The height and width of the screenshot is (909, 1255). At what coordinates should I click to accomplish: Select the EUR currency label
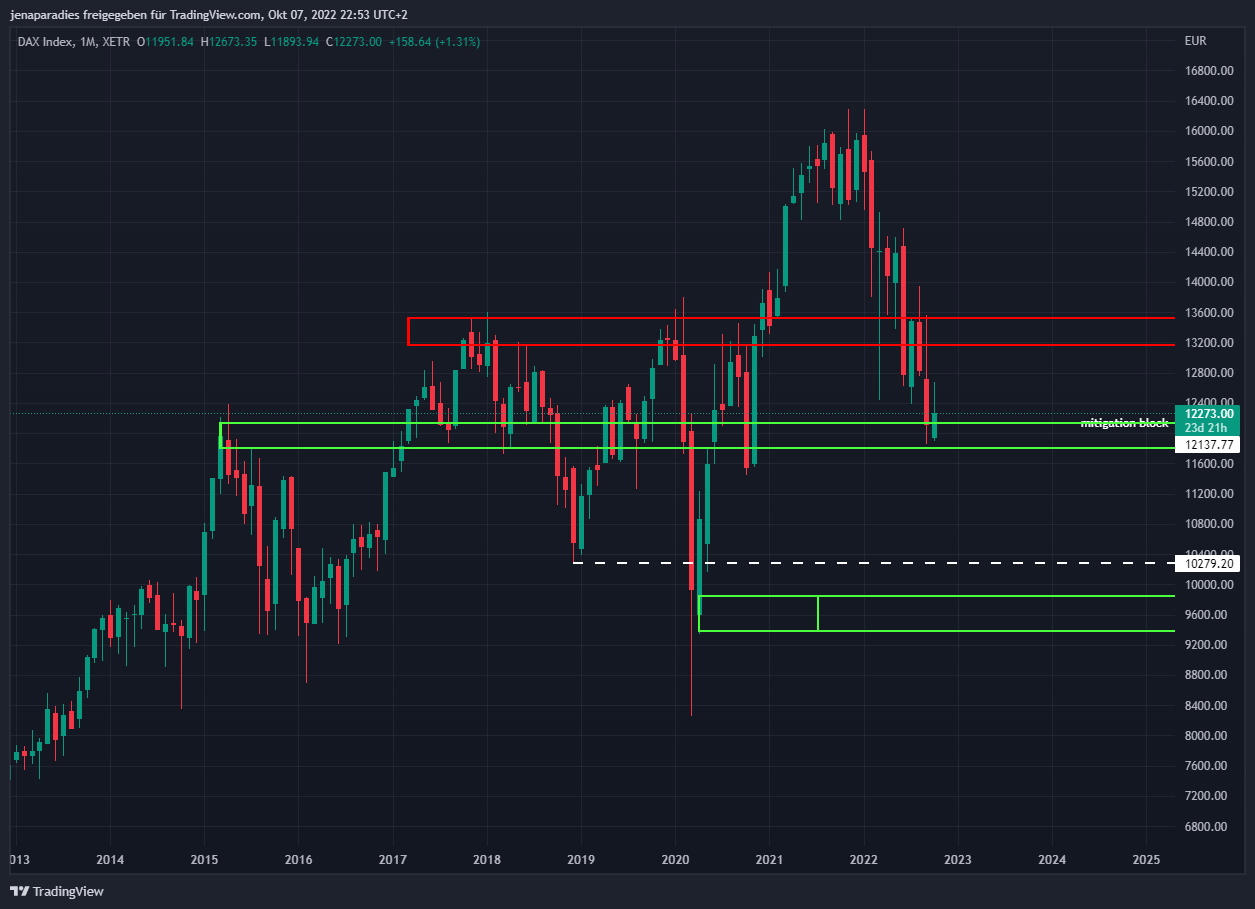(x=1195, y=42)
